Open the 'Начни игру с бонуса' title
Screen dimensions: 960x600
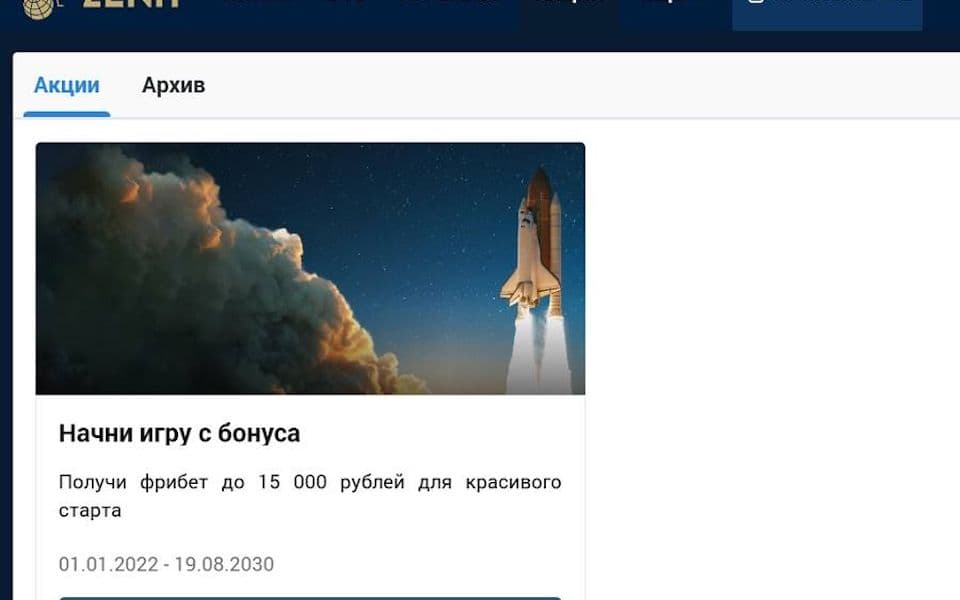179,433
